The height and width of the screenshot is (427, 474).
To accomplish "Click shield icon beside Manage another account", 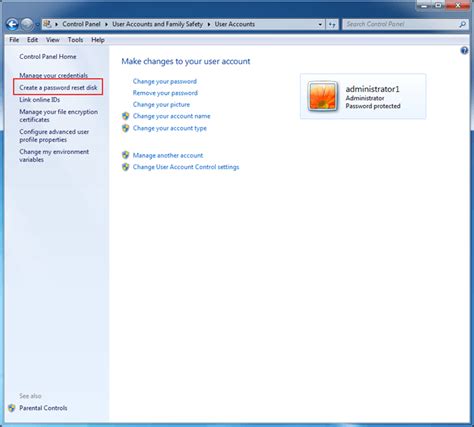I will (x=126, y=155).
